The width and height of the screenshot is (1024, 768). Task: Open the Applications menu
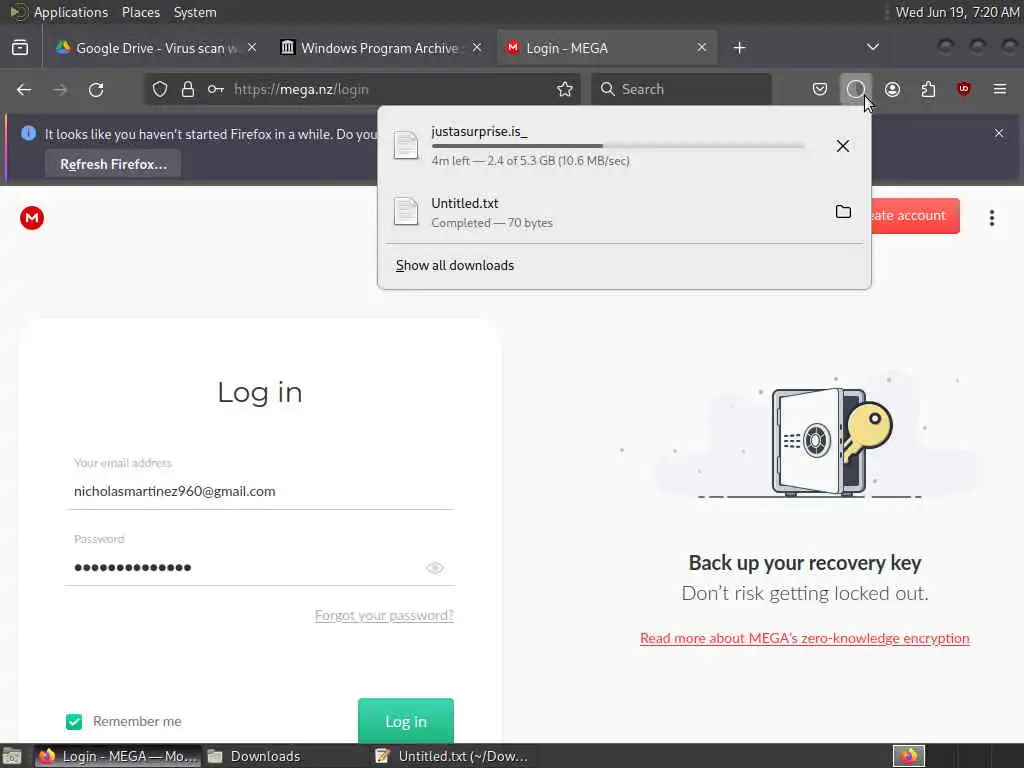pos(71,12)
